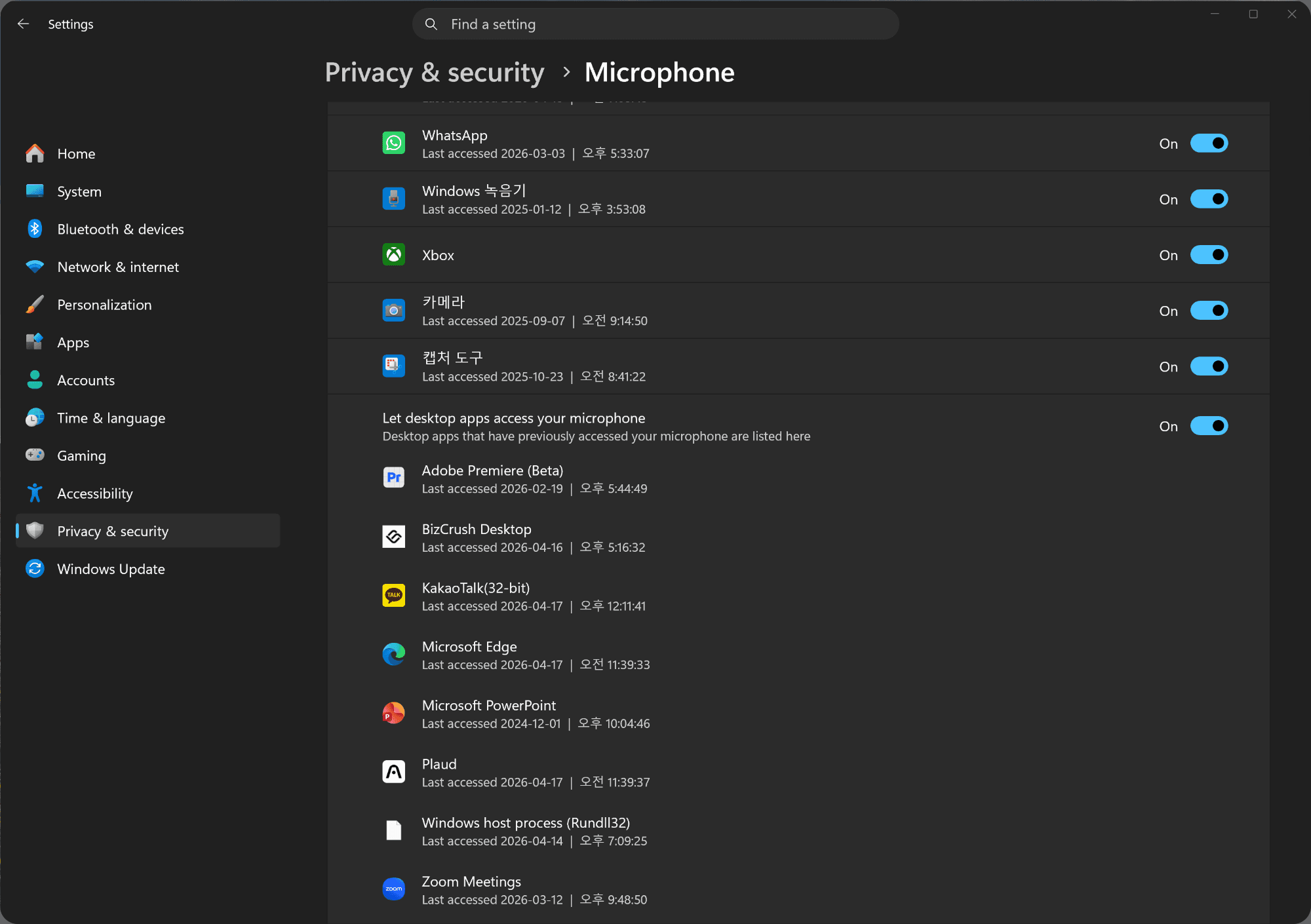
Task: Click the WhatsApp app icon
Action: pyautogui.click(x=393, y=143)
